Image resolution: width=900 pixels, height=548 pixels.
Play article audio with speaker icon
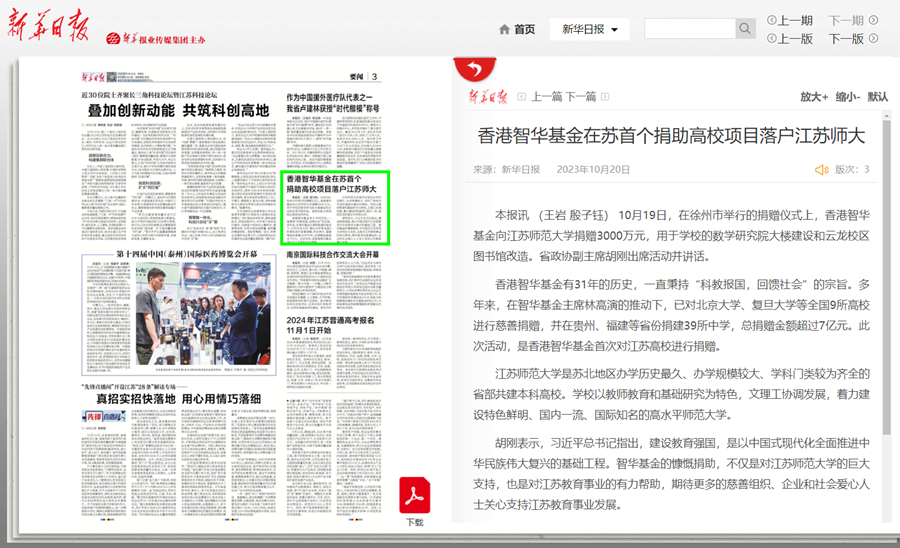[x=821, y=170]
